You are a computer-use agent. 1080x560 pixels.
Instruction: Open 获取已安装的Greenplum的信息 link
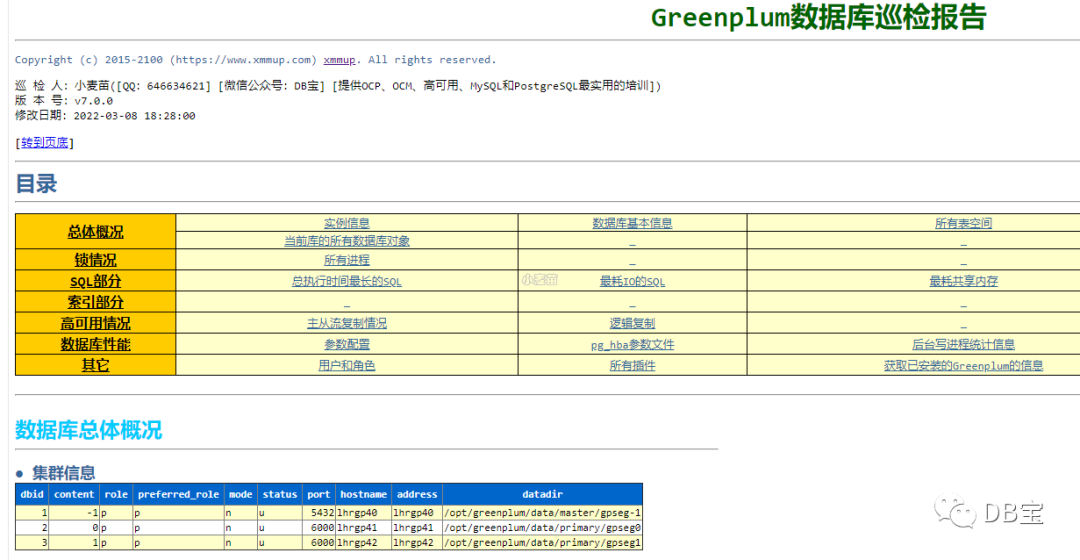(x=963, y=366)
